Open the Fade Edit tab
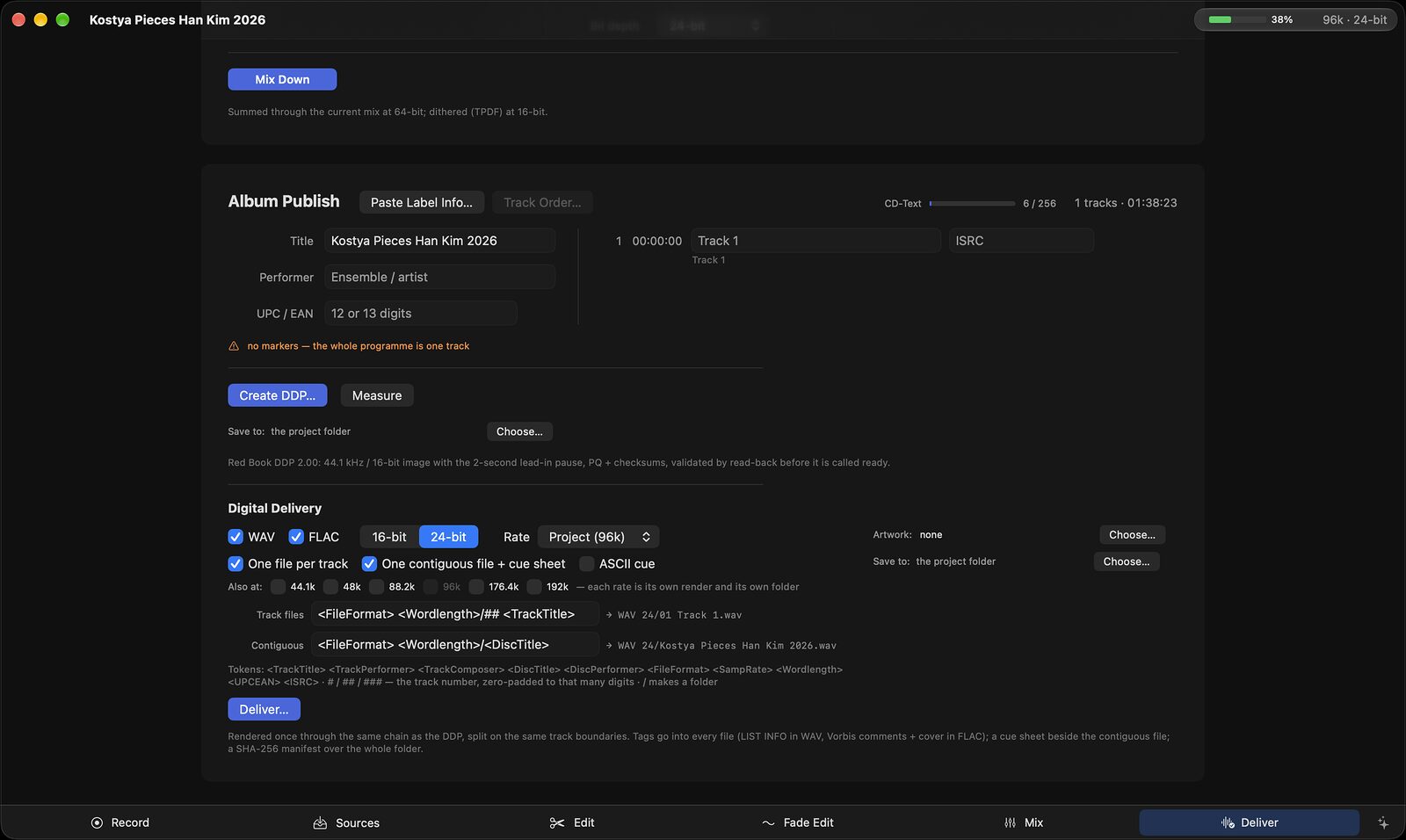The image size is (1406, 840). pyautogui.click(x=798, y=822)
